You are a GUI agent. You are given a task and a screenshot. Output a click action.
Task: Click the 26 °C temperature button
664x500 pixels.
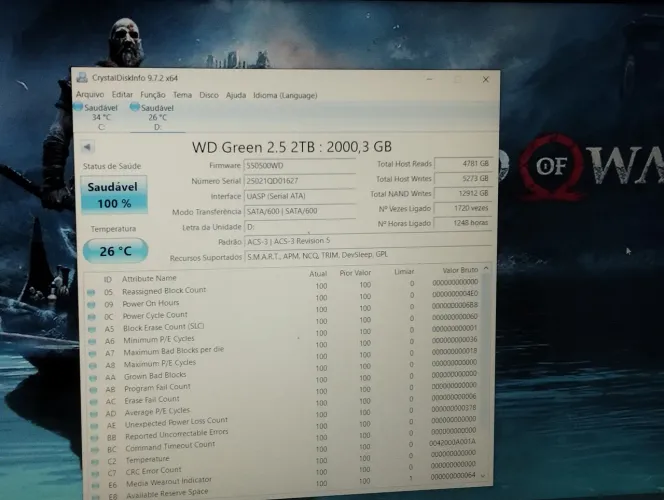(115, 251)
